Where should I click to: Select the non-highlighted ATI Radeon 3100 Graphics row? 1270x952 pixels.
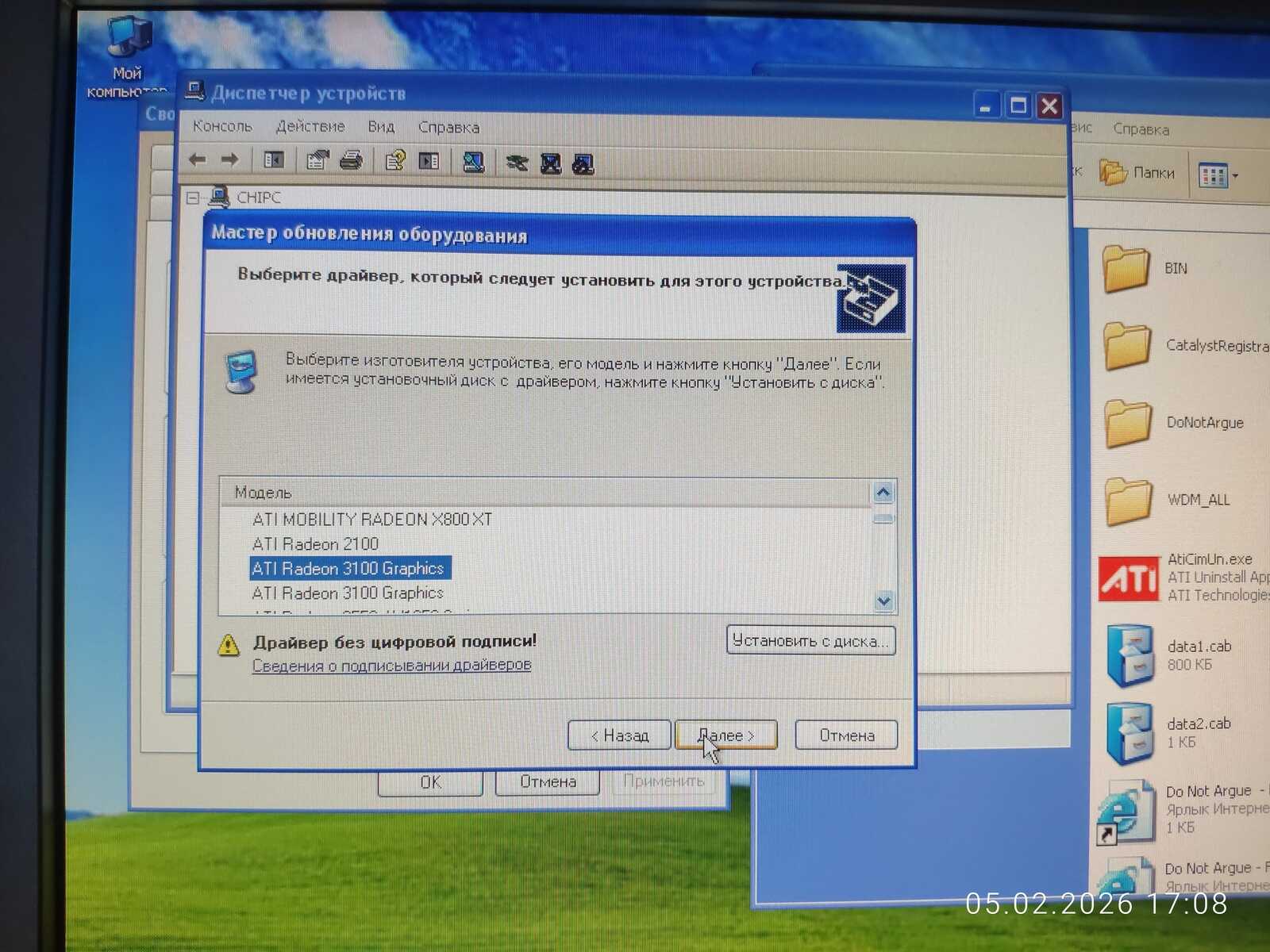[348, 593]
